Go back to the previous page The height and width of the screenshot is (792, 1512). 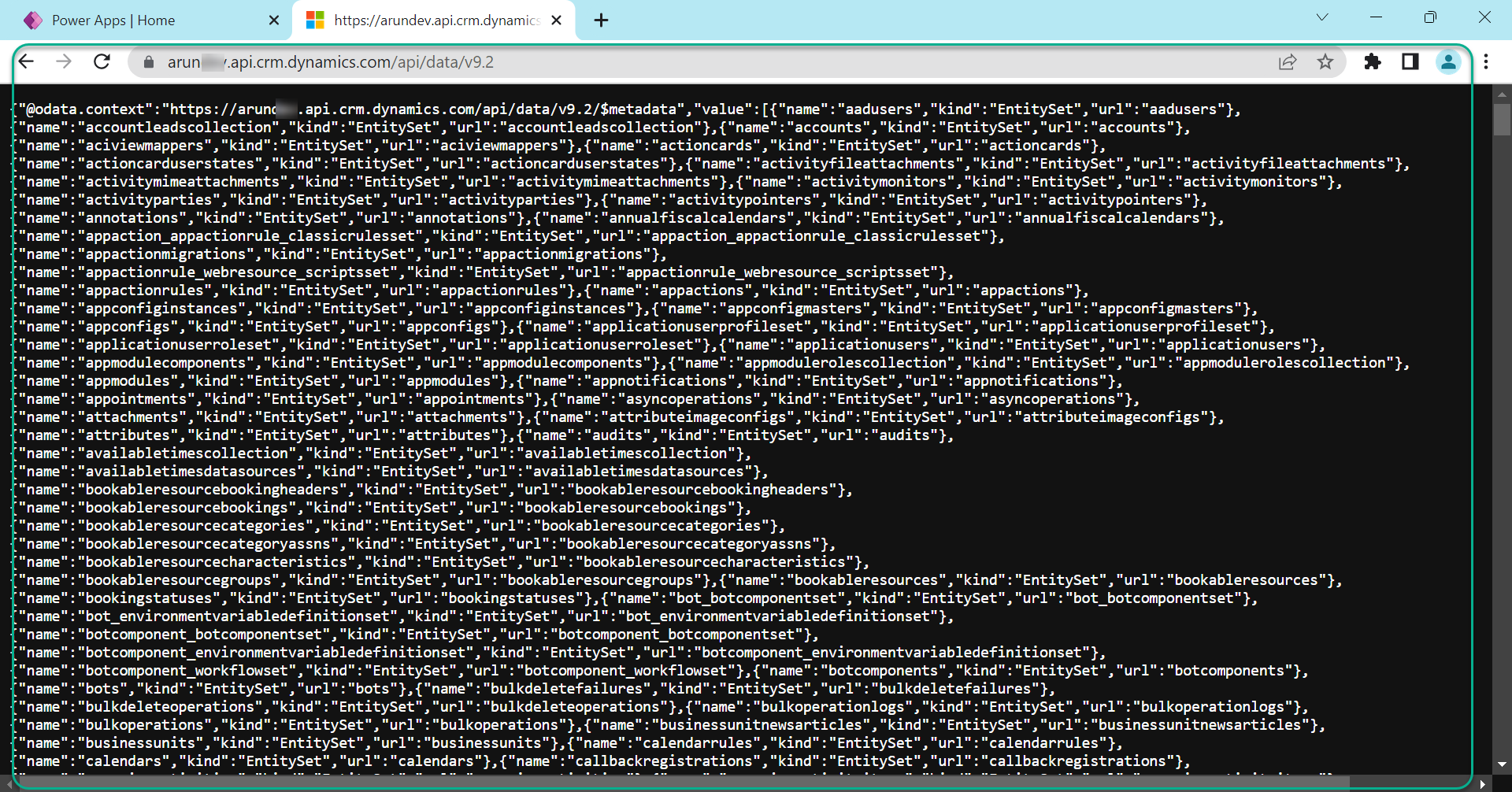pos(27,61)
